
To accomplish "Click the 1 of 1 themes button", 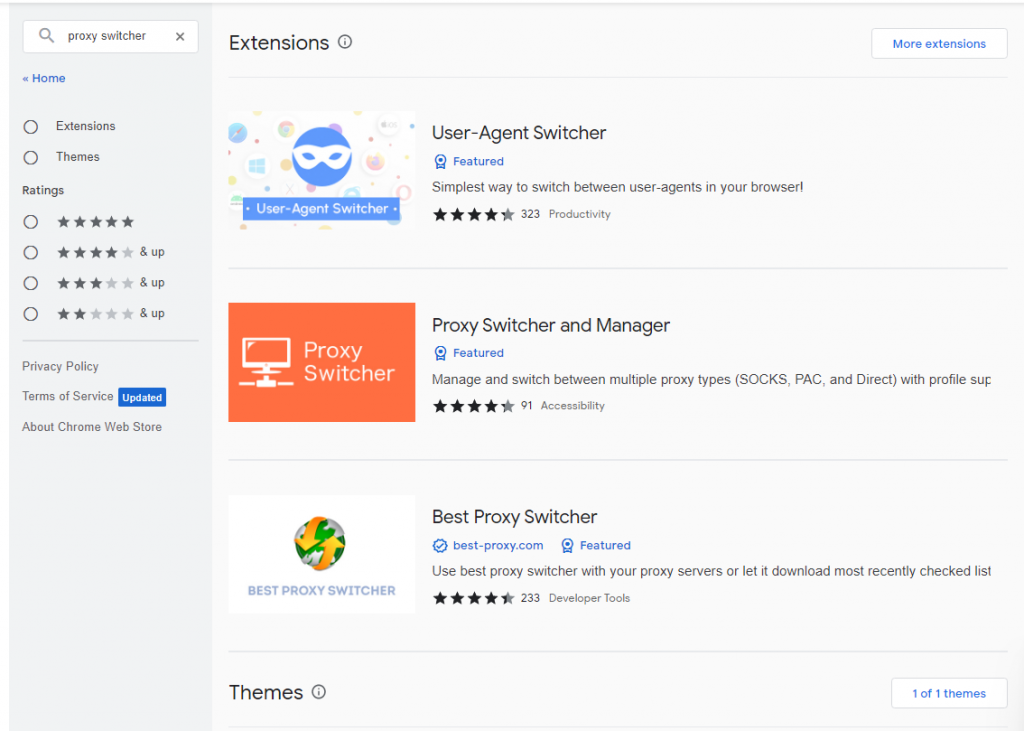I will point(948,692).
